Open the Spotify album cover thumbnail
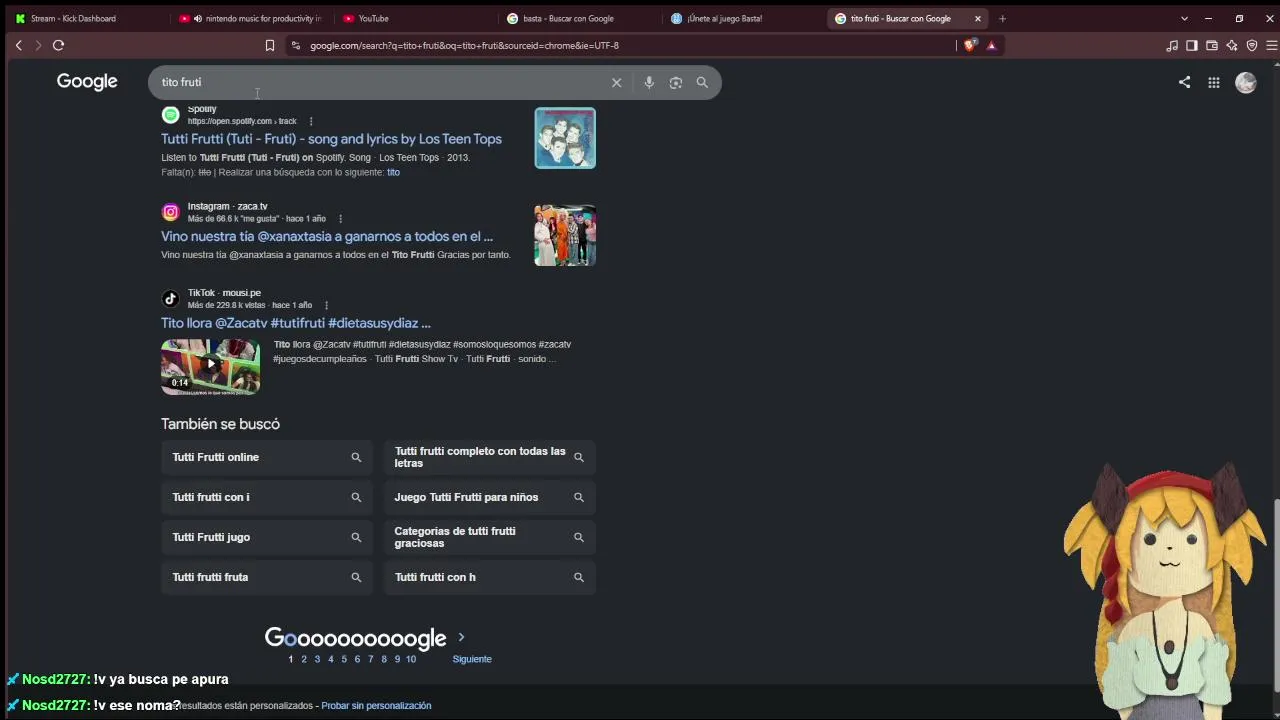The height and width of the screenshot is (720, 1280). (565, 138)
